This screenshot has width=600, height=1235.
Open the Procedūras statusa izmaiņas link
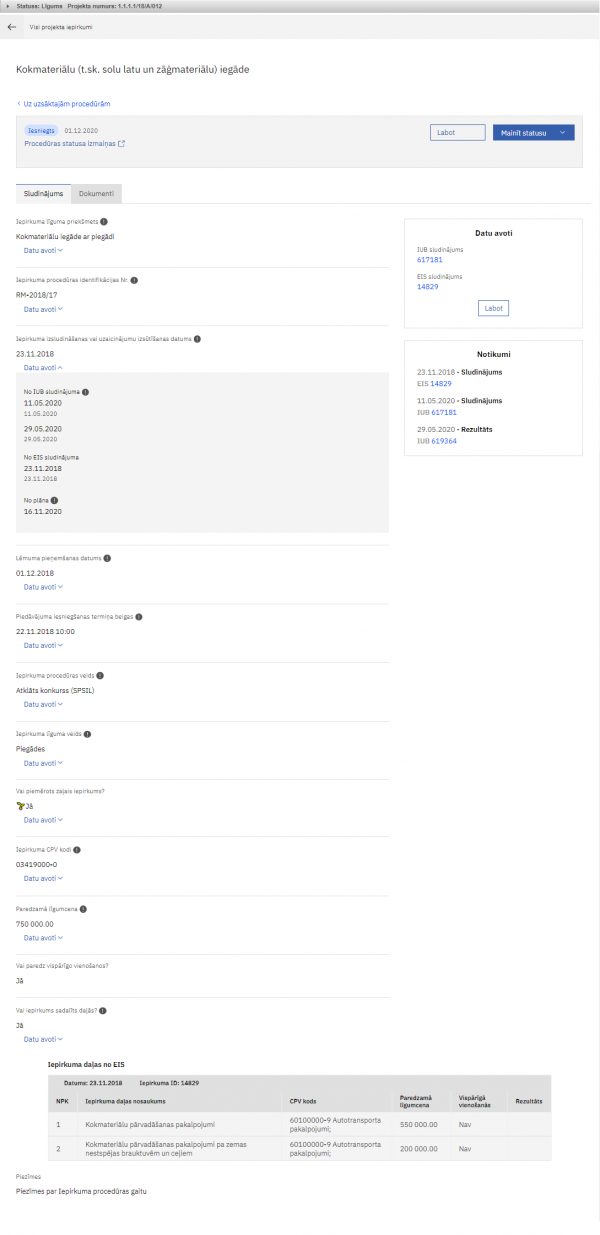pos(74,144)
